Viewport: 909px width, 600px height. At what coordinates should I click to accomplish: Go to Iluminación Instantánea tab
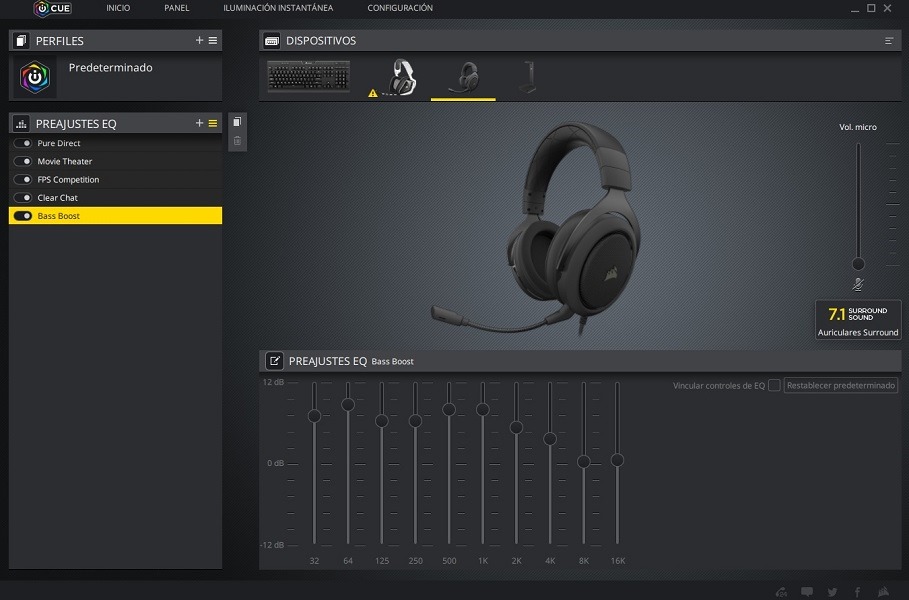278,9
